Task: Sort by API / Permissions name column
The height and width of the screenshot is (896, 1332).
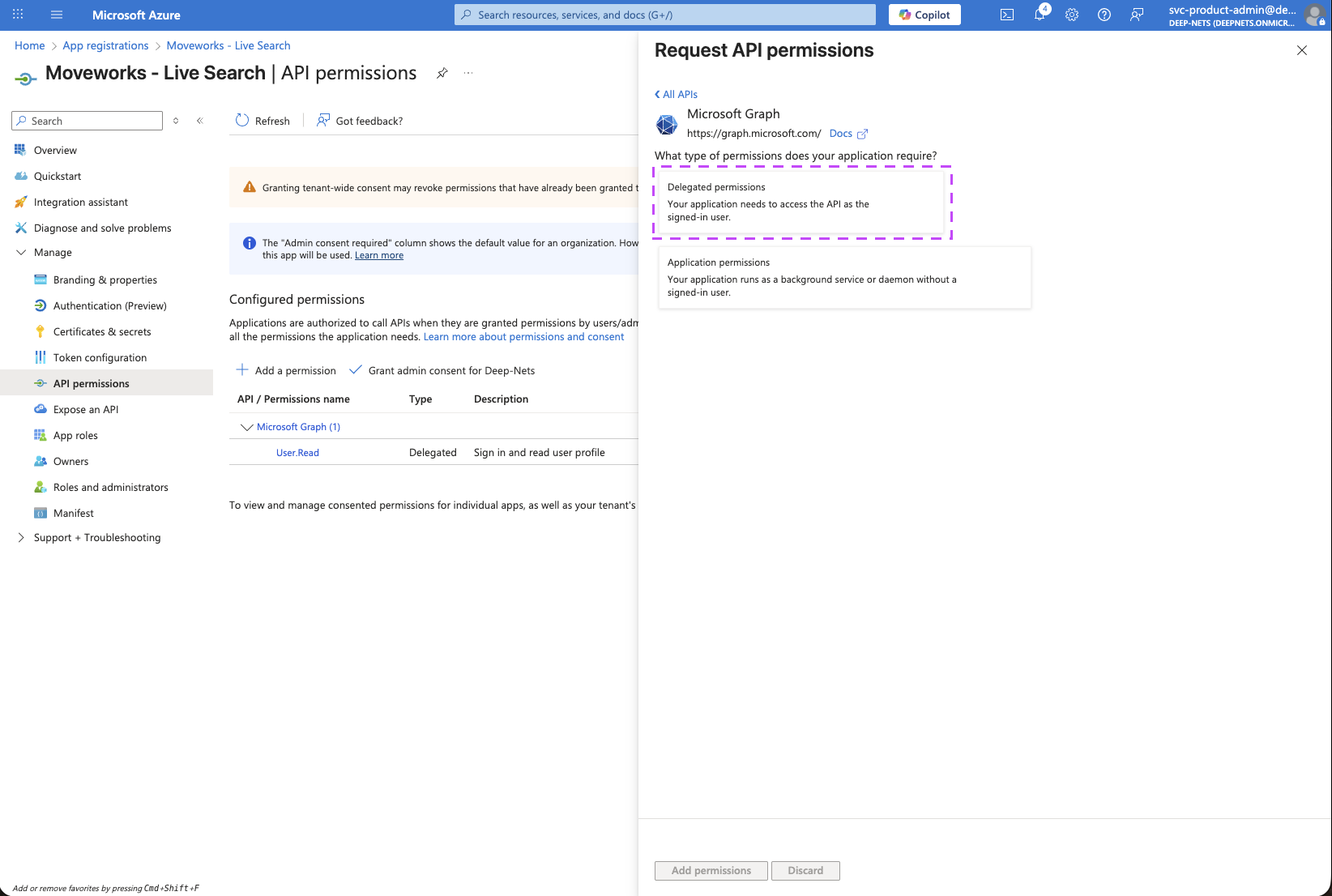Action: pos(293,399)
